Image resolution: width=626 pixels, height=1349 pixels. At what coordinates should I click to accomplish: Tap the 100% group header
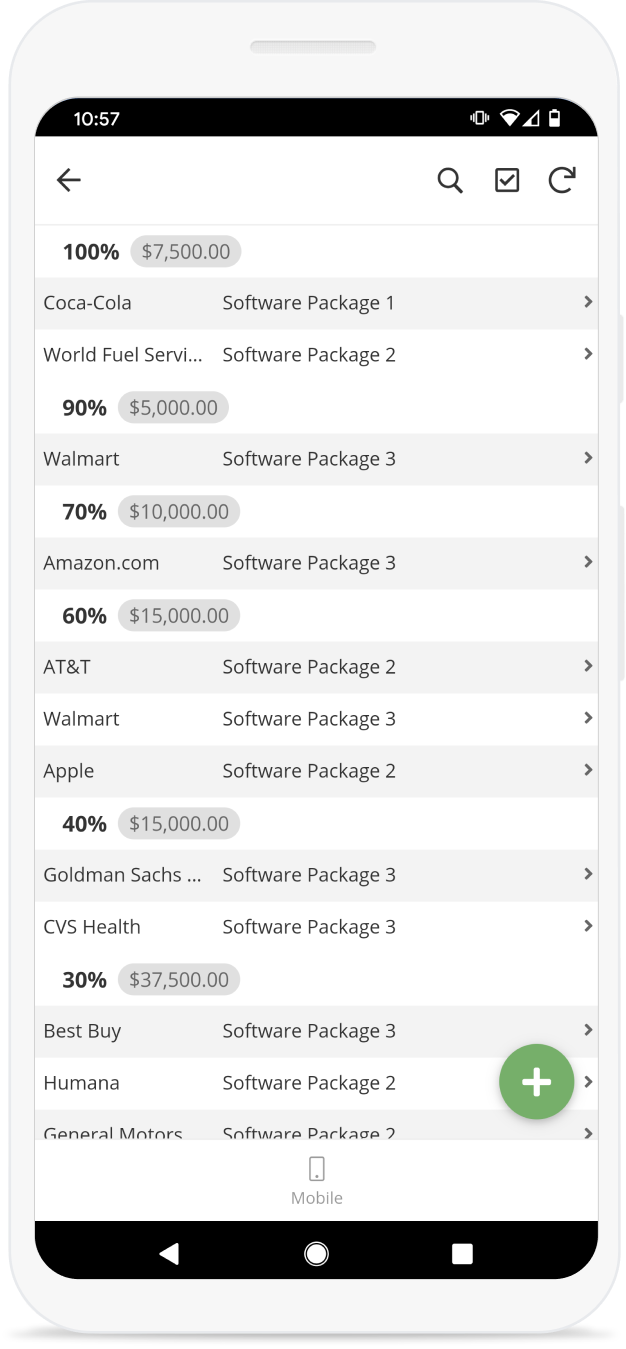tap(91, 252)
